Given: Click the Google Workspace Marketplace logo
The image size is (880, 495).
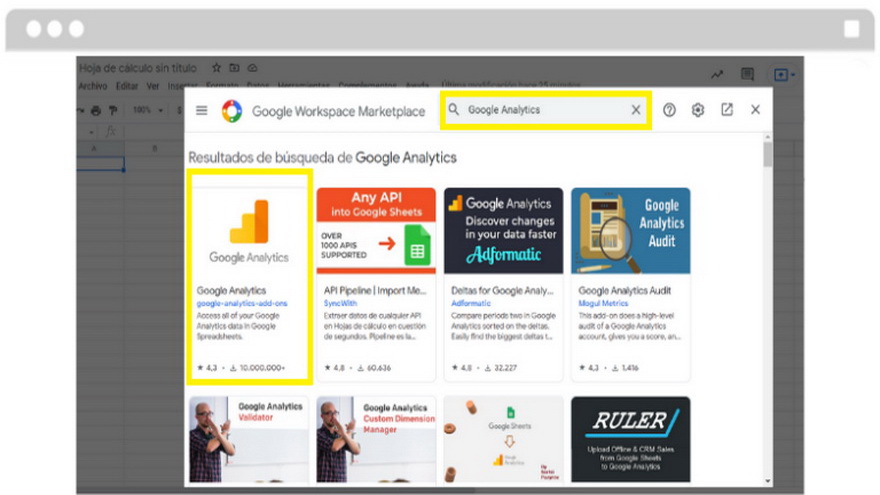Looking at the screenshot, I should click(x=232, y=111).
